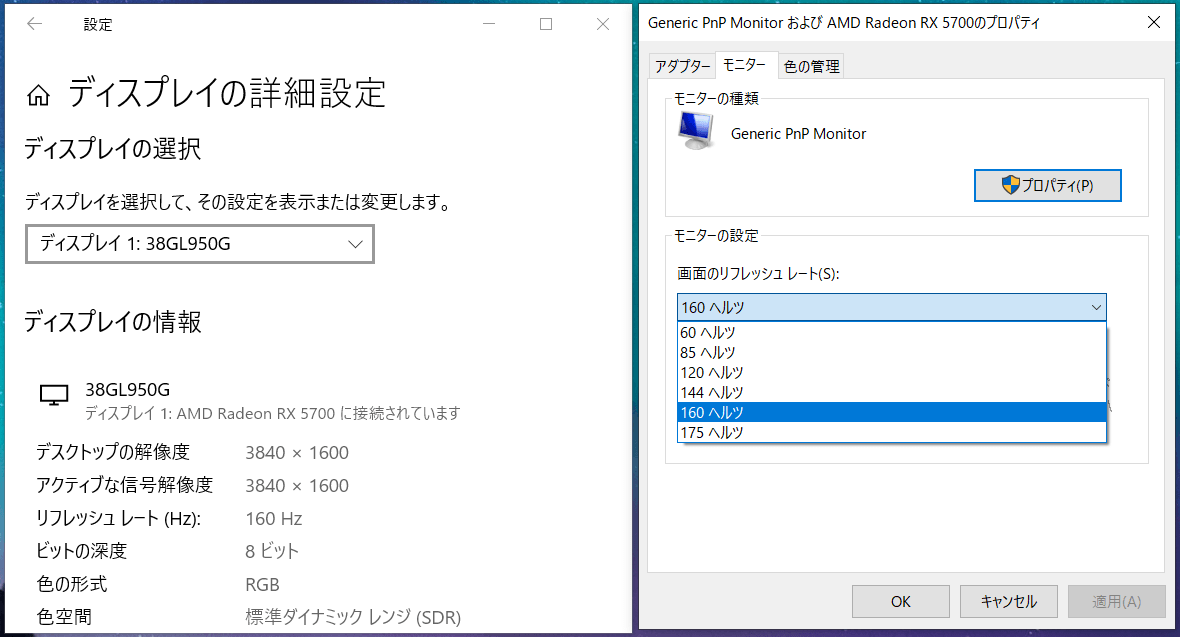Confirm with the OK button

[x=901, y=602]
